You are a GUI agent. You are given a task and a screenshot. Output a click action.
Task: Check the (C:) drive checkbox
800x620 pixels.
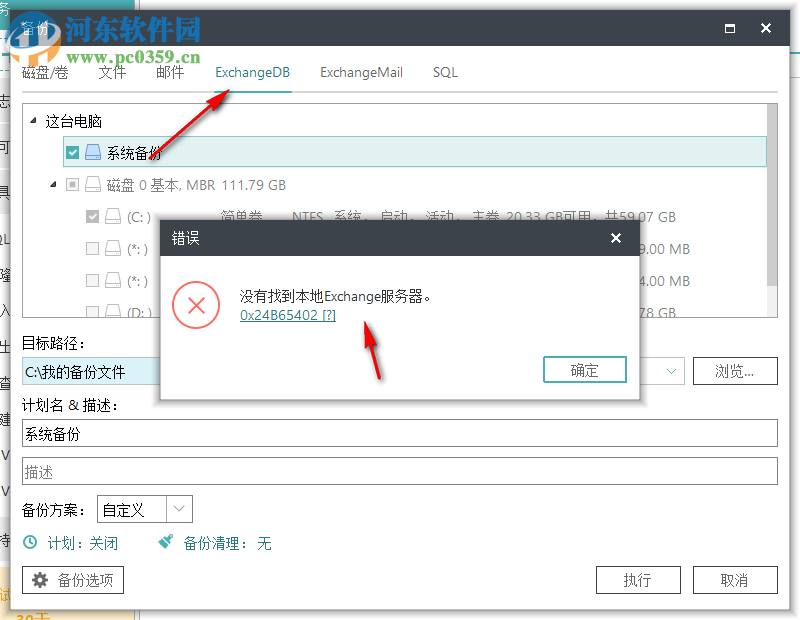click(92, 217)
